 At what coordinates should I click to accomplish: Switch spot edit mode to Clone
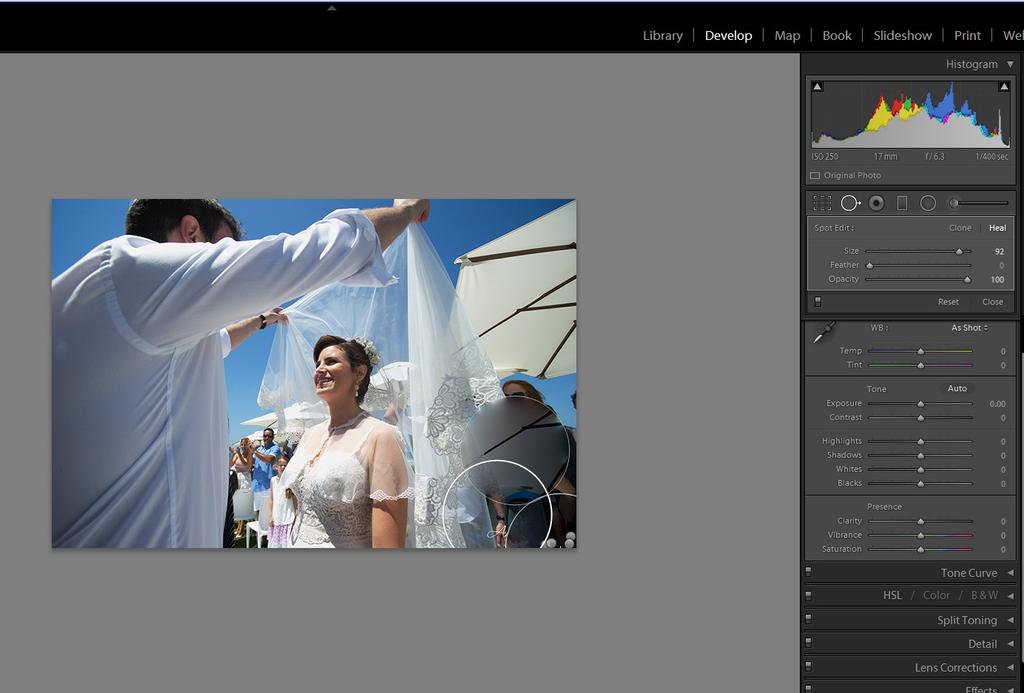(x=960, y=228)
